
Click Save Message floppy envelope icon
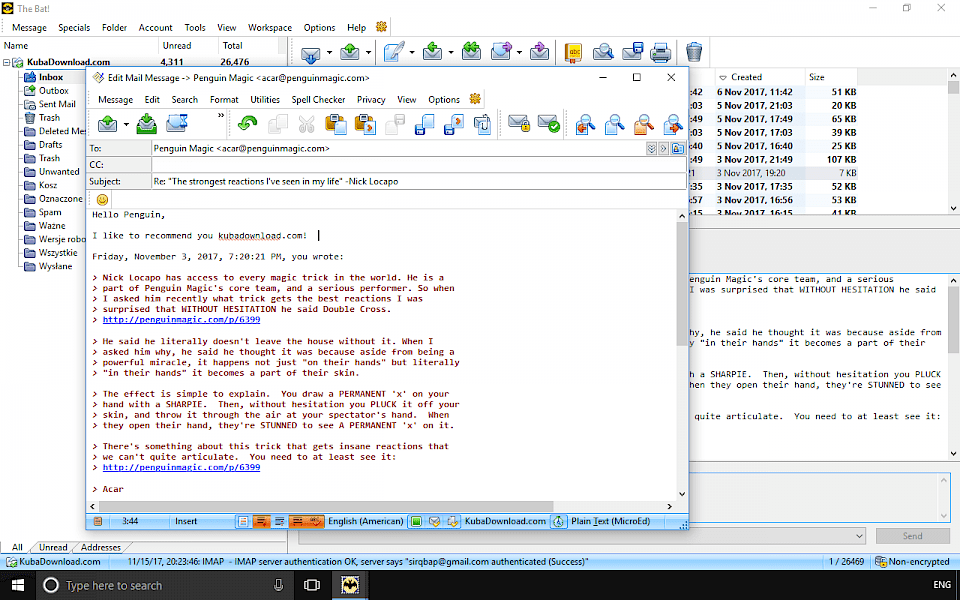click(x=632, y=53)
